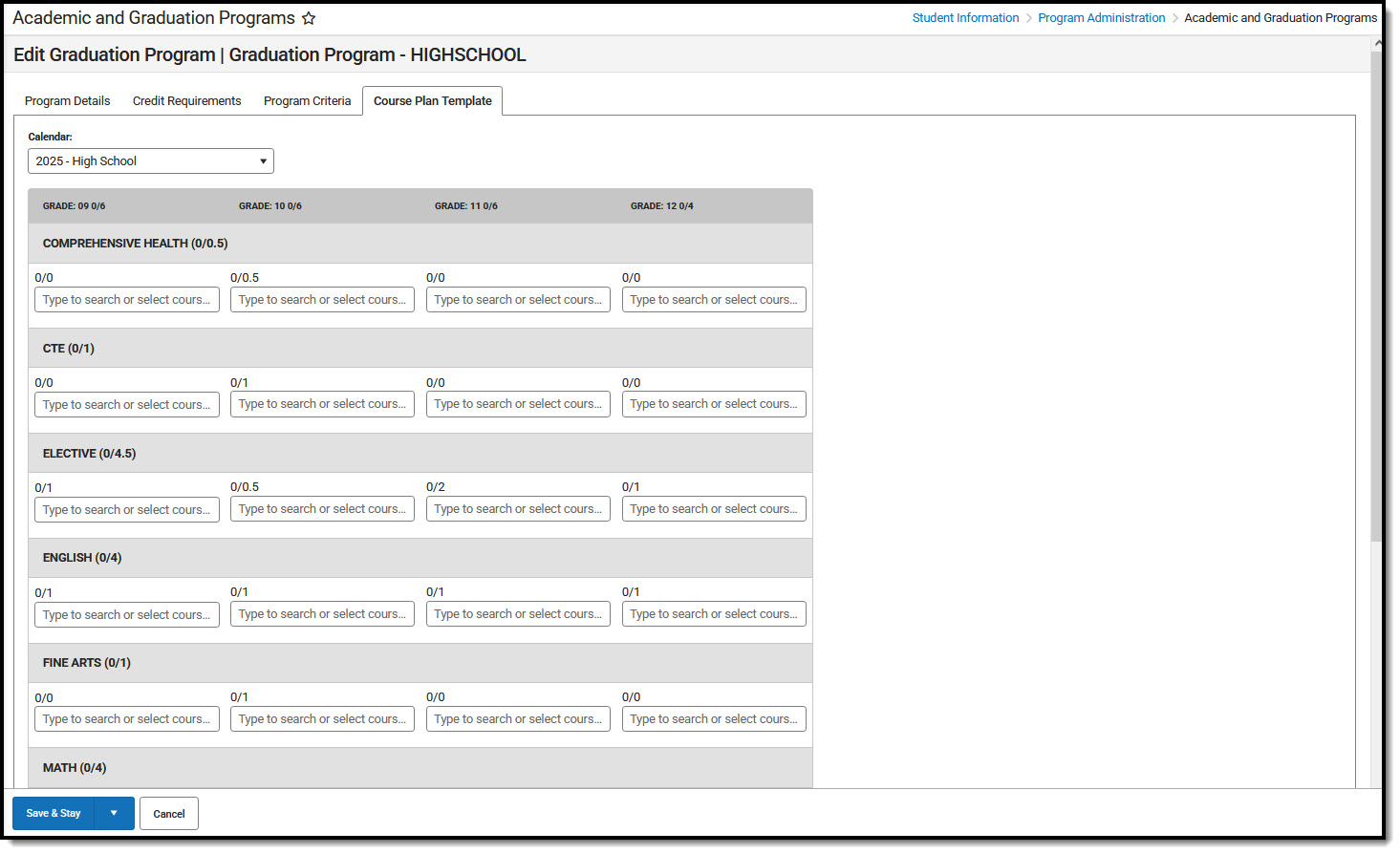Switch to the Program Details tab
Screen dimensions: 1400x854
click(67, 101)
